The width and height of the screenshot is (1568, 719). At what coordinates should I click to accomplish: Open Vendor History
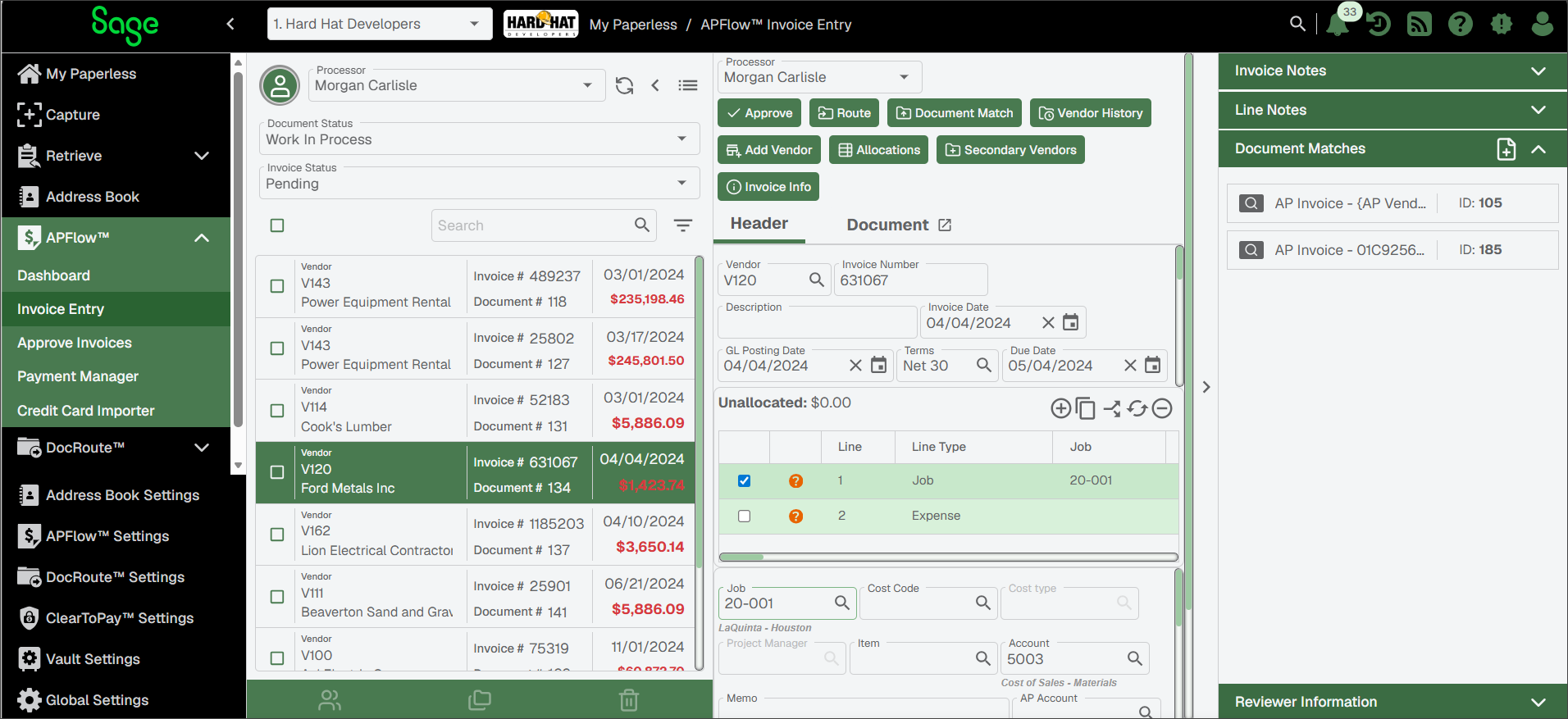[x=1091, y=113]
